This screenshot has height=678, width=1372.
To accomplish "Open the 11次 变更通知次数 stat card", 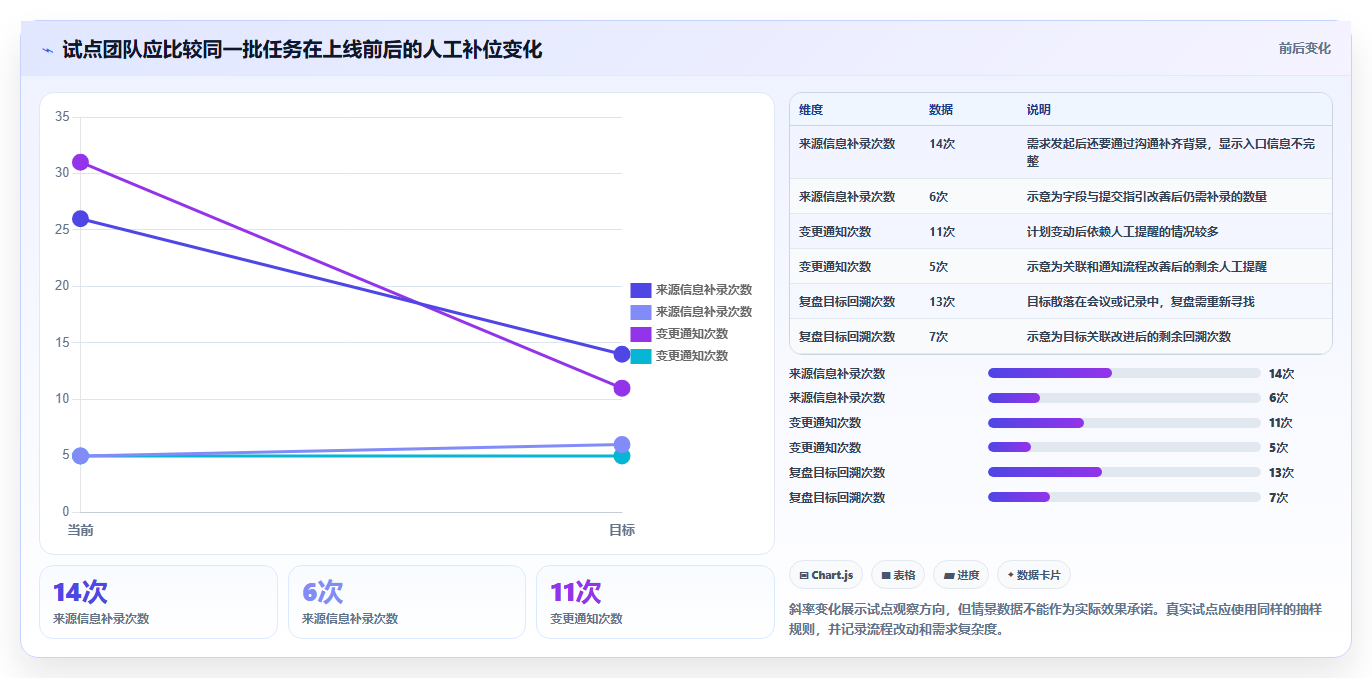I will [655, 602].
